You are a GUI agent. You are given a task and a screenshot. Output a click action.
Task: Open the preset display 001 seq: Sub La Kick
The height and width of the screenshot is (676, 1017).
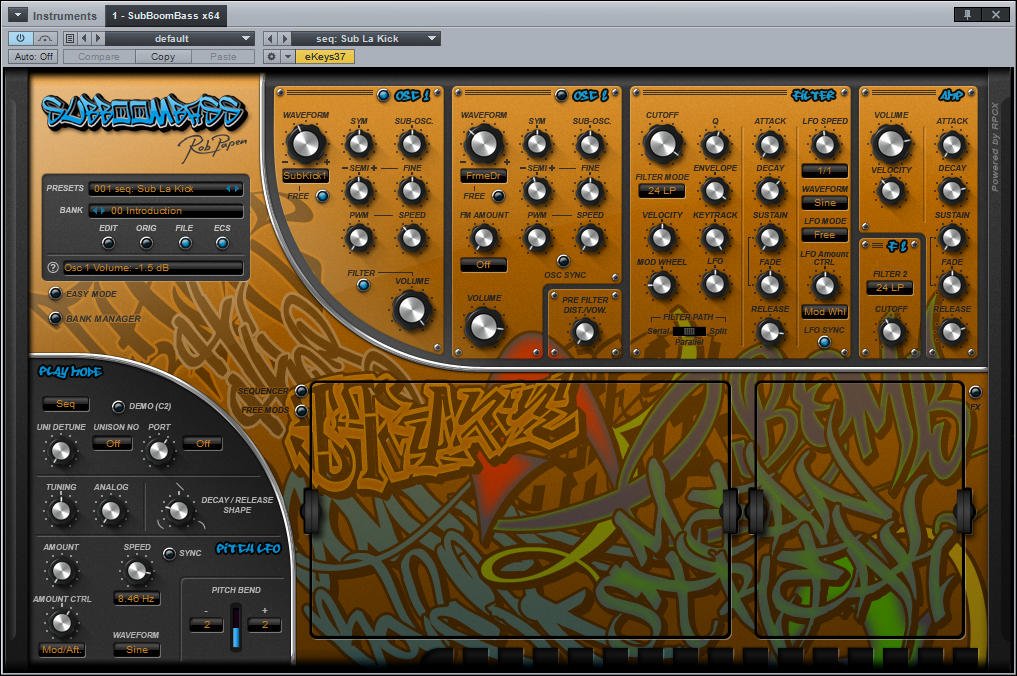166,188
